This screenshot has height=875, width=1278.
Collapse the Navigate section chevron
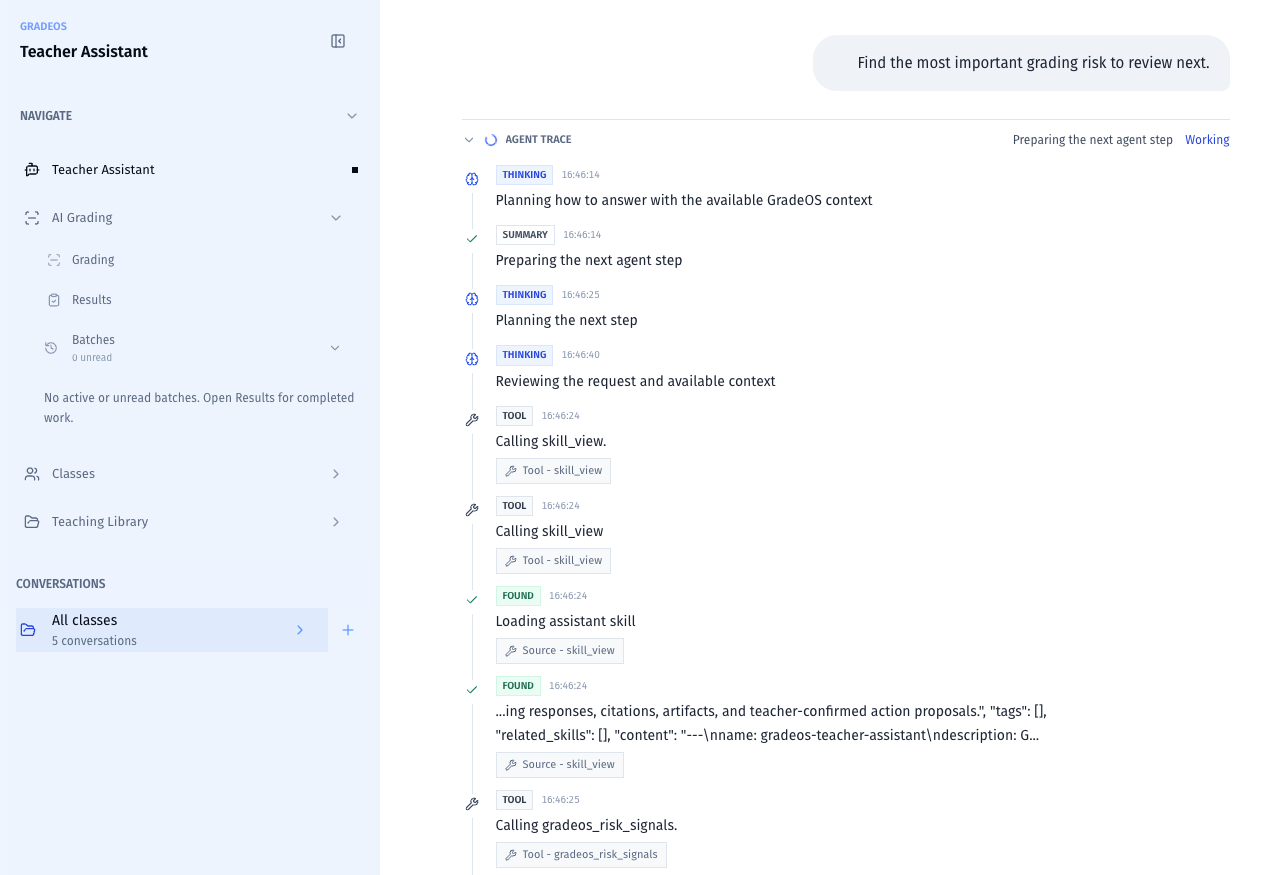click(352, 116)
